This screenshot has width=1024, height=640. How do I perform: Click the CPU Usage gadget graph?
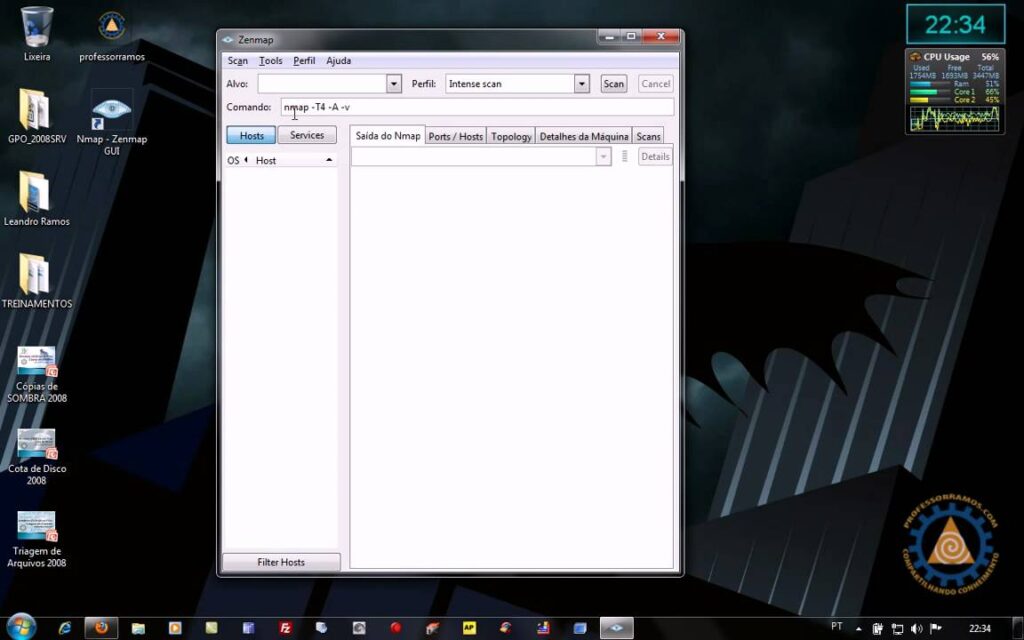click(x=955, y=119)
